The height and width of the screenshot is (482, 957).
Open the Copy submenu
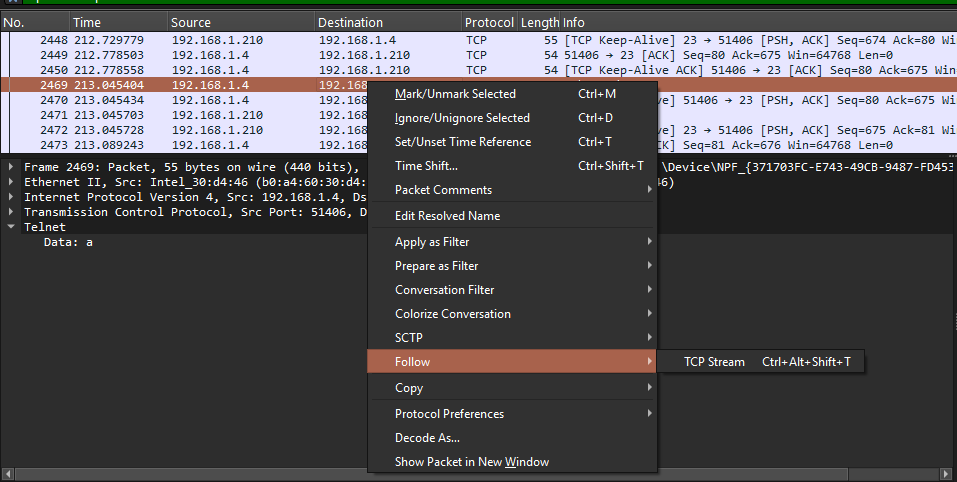coord(409,388)
